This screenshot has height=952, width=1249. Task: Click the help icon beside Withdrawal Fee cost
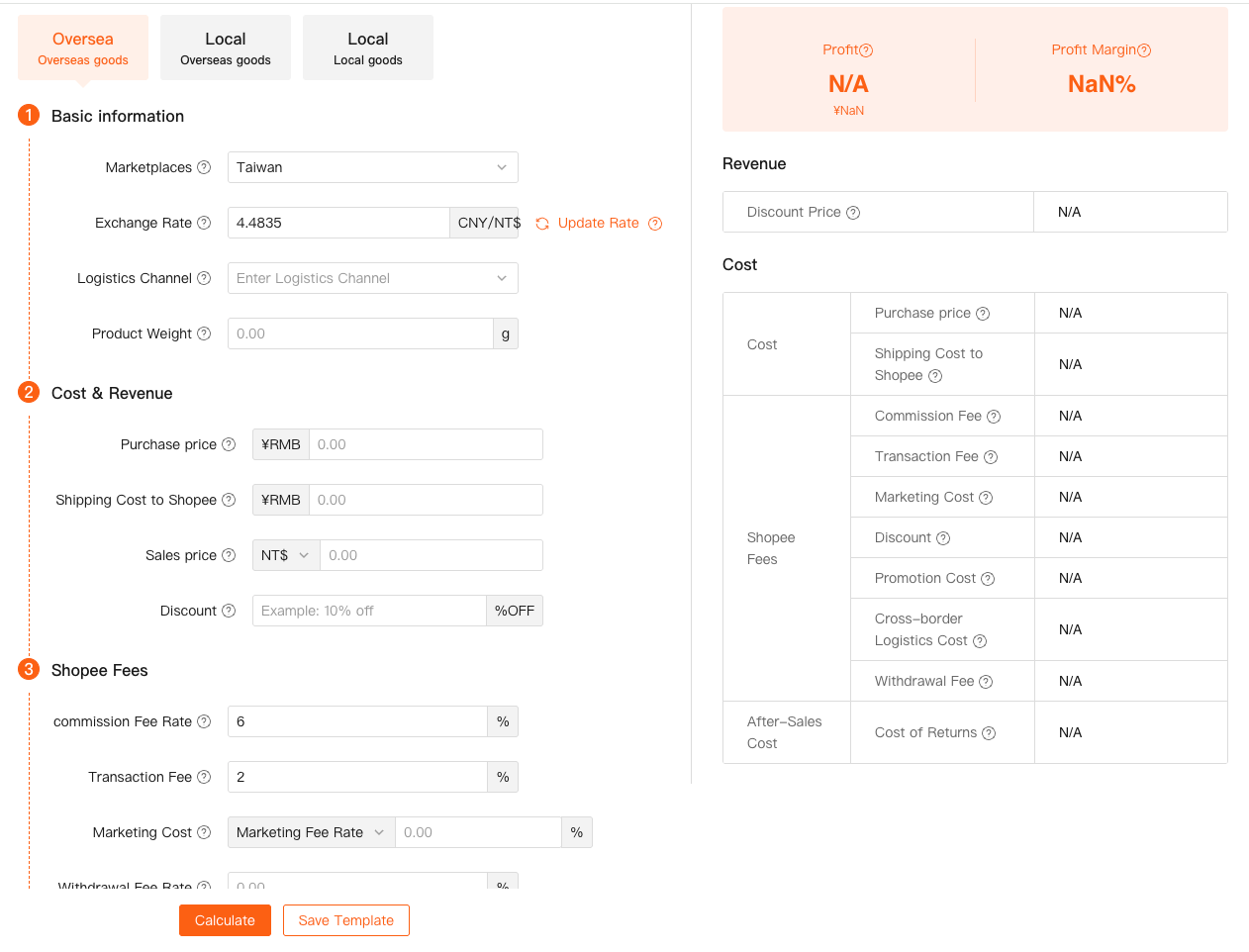click(x=986, y=682)
